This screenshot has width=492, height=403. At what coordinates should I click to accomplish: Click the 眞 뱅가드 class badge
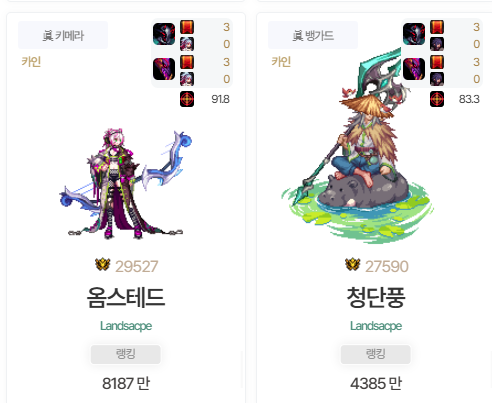pos(313,35)
